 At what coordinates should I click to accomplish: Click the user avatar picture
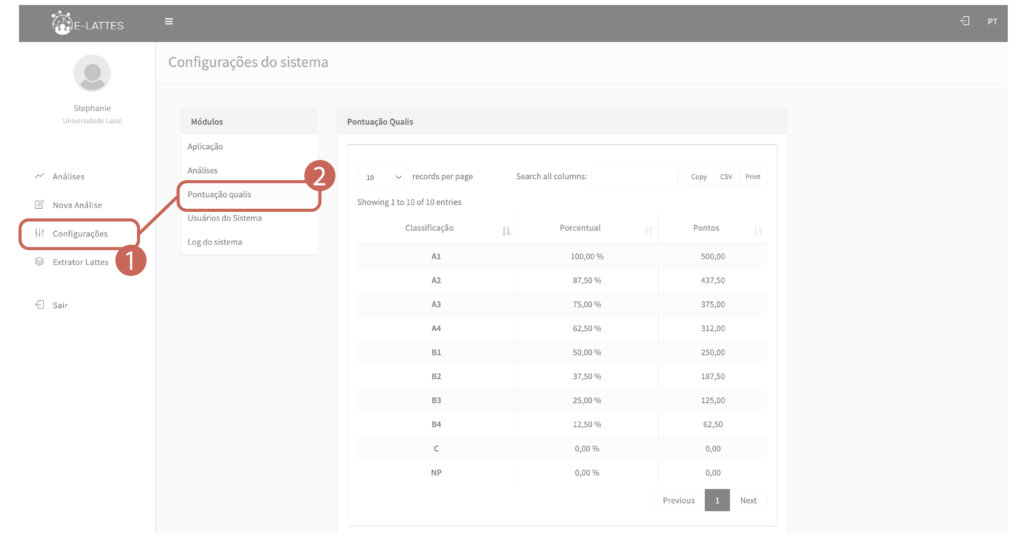tap(92, 73)
